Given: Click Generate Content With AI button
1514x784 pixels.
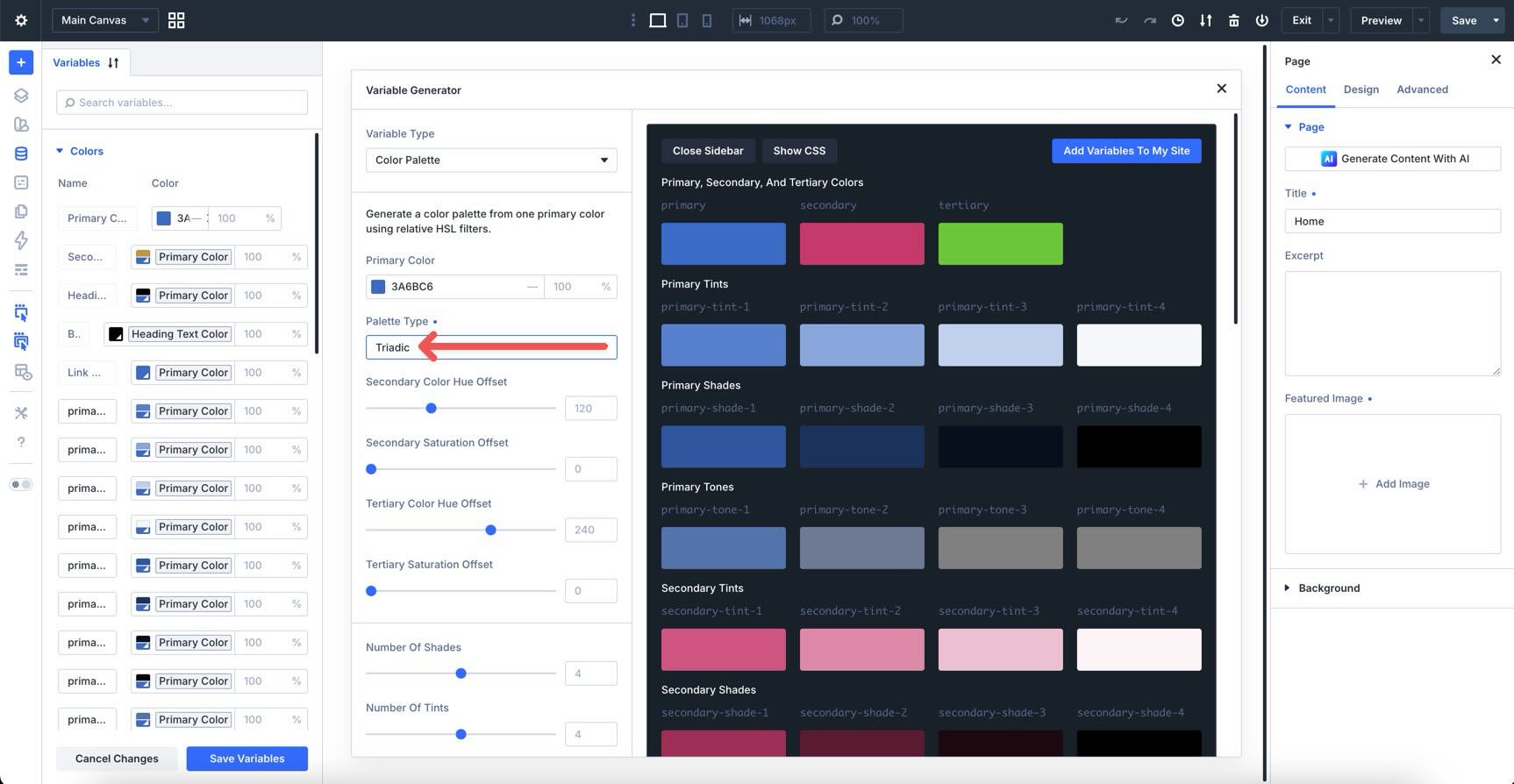Looking at the screenshot, I should pyautogui.click(x=1393, y=159).
